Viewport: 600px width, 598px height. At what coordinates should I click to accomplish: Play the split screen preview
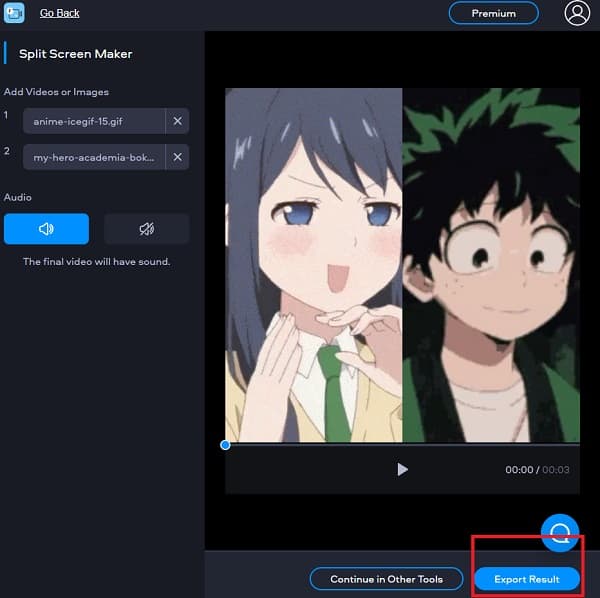402,469
